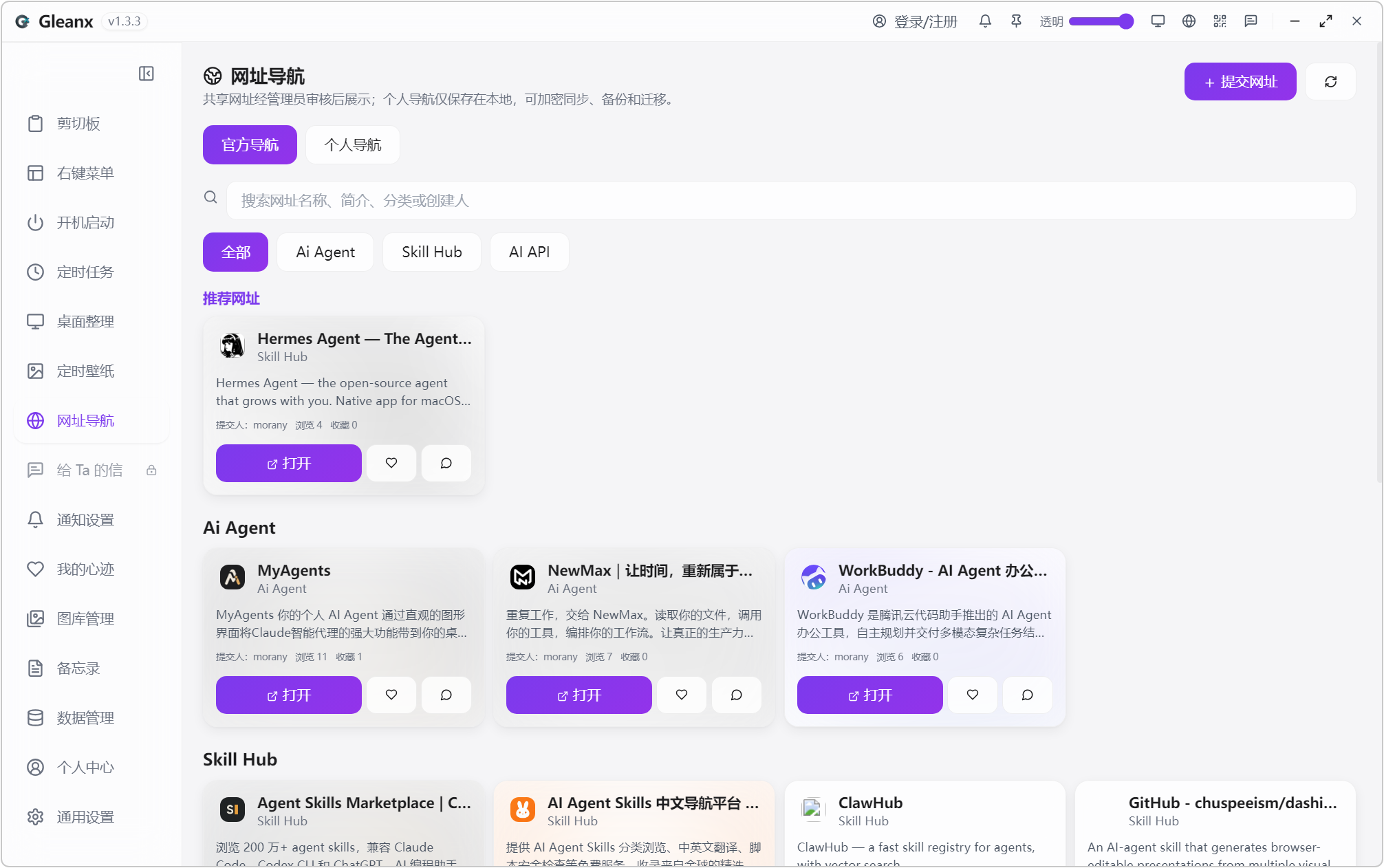The width and height of the screenshot is (1384, 868).
Task: Switch to the 官方导航 tab
Action: 250,144
